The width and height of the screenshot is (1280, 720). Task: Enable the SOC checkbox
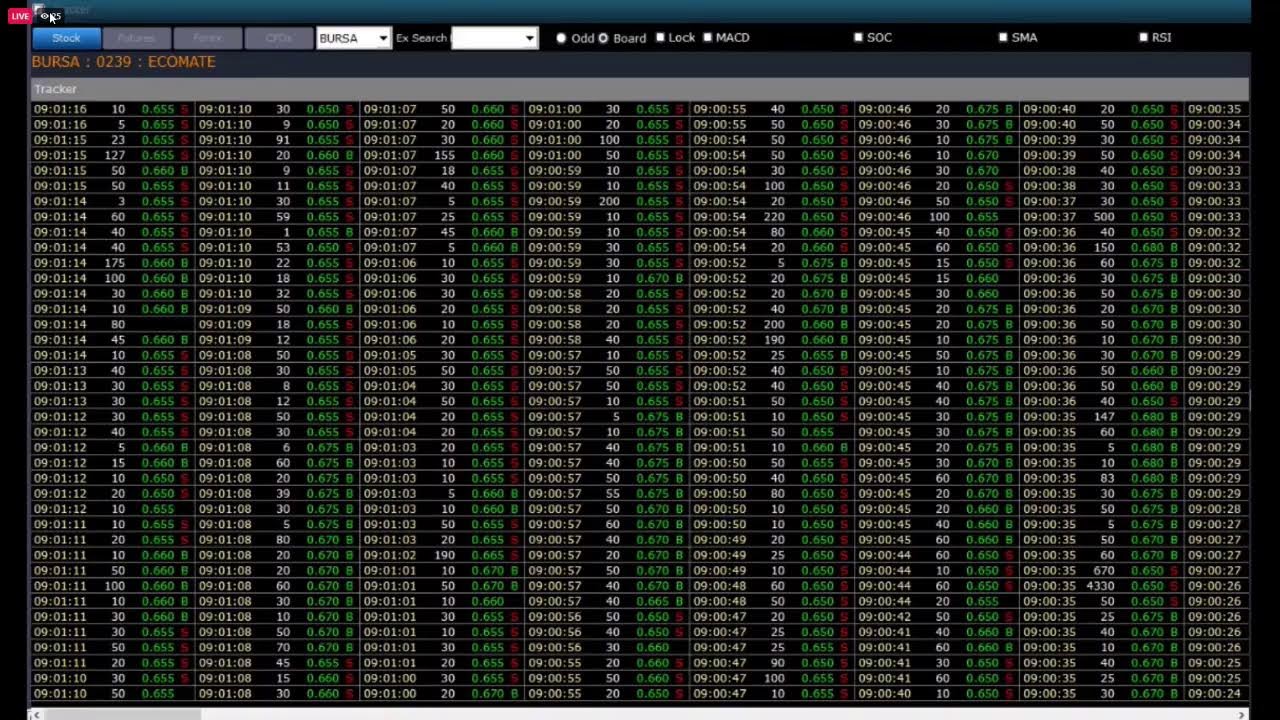pyautogui.click(x=858, y=37)
